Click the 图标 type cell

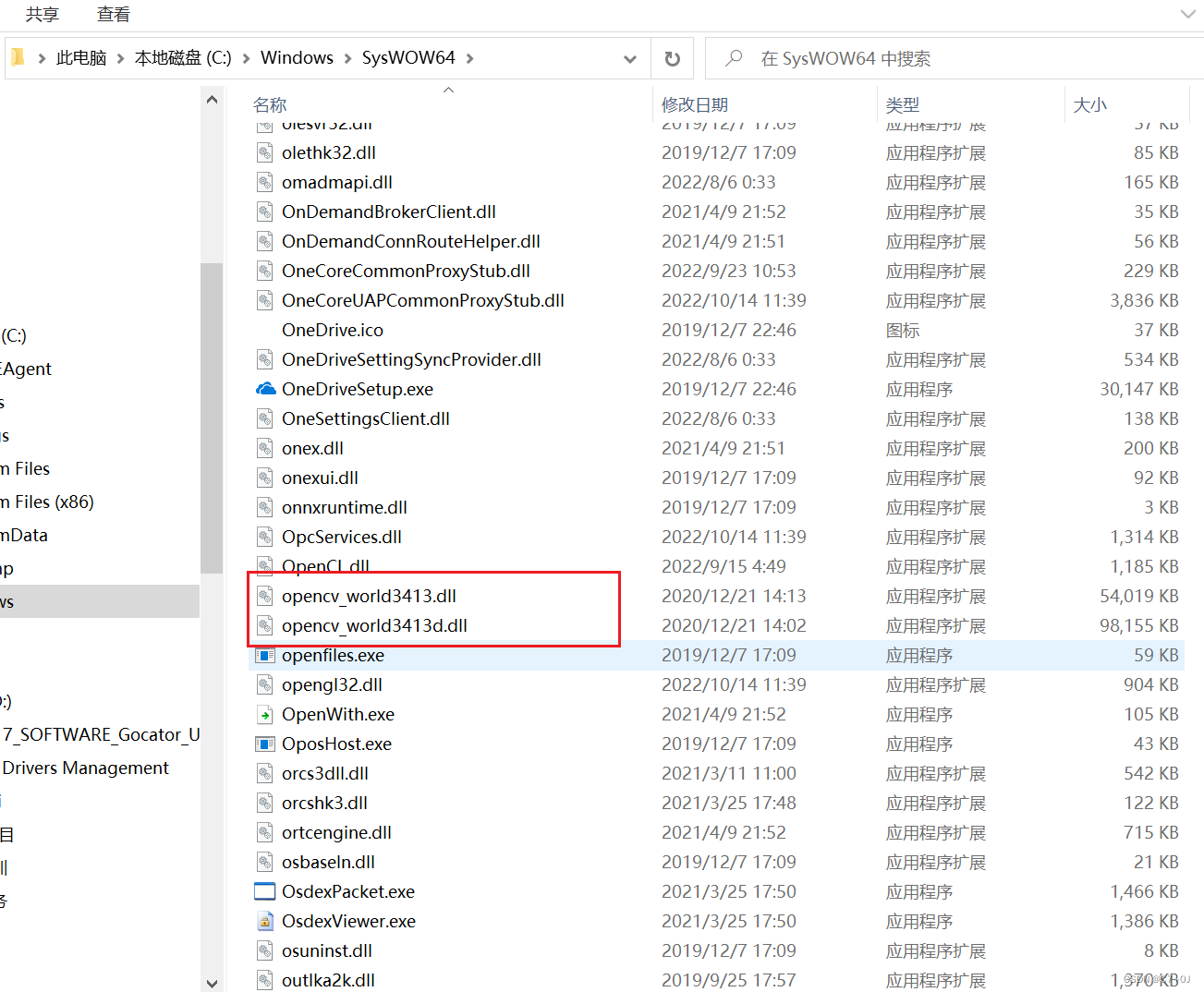pos(903,330)
